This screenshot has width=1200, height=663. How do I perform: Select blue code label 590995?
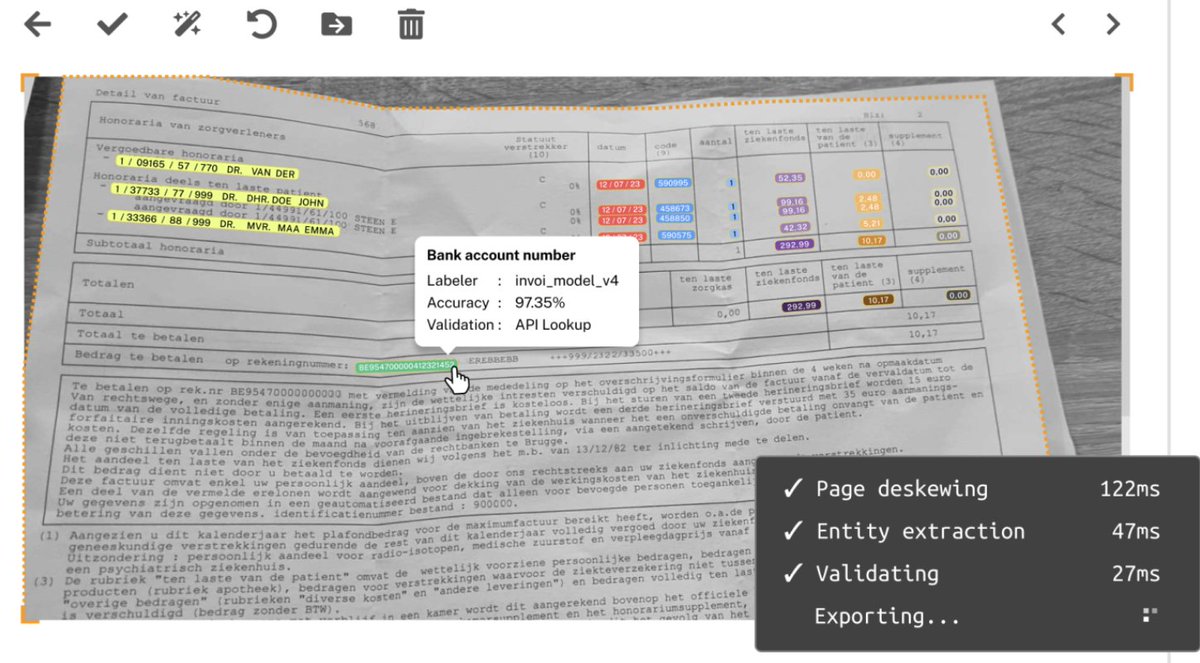673,183
